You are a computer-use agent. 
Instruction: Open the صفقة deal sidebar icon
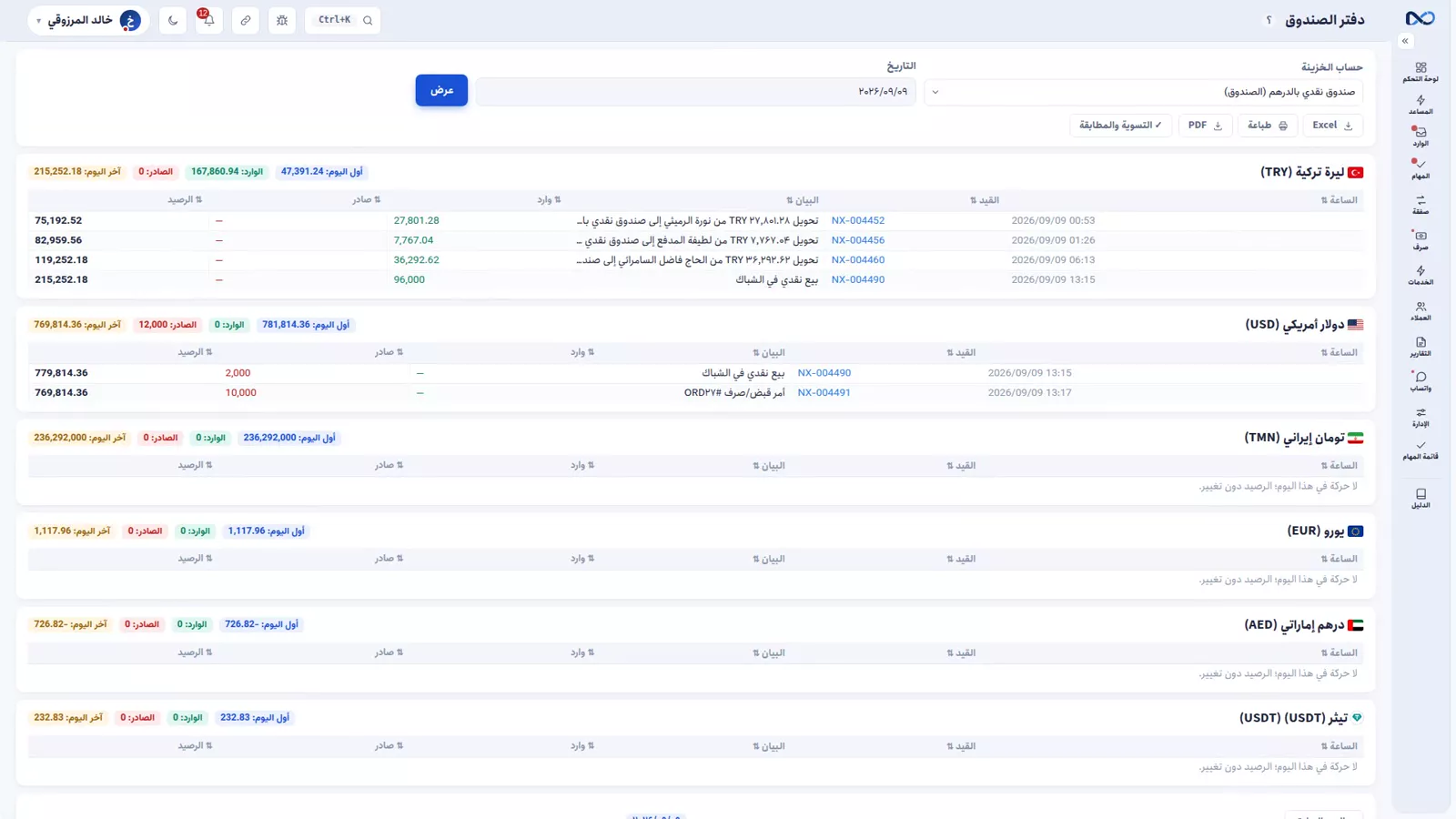(1421, 205)
